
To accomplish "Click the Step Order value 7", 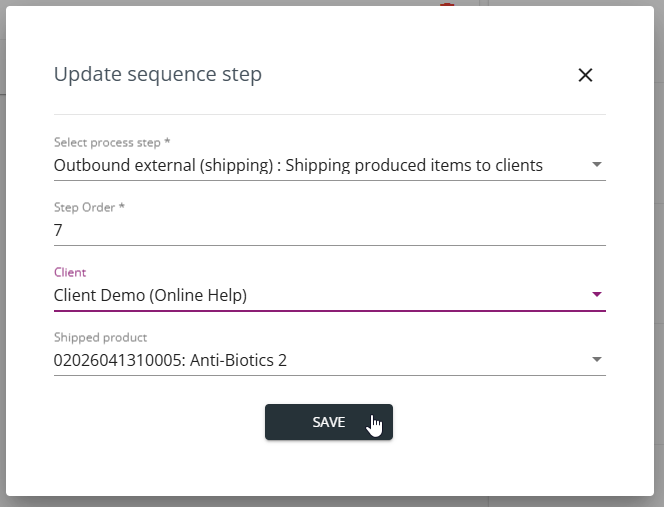I will point(58,230).
